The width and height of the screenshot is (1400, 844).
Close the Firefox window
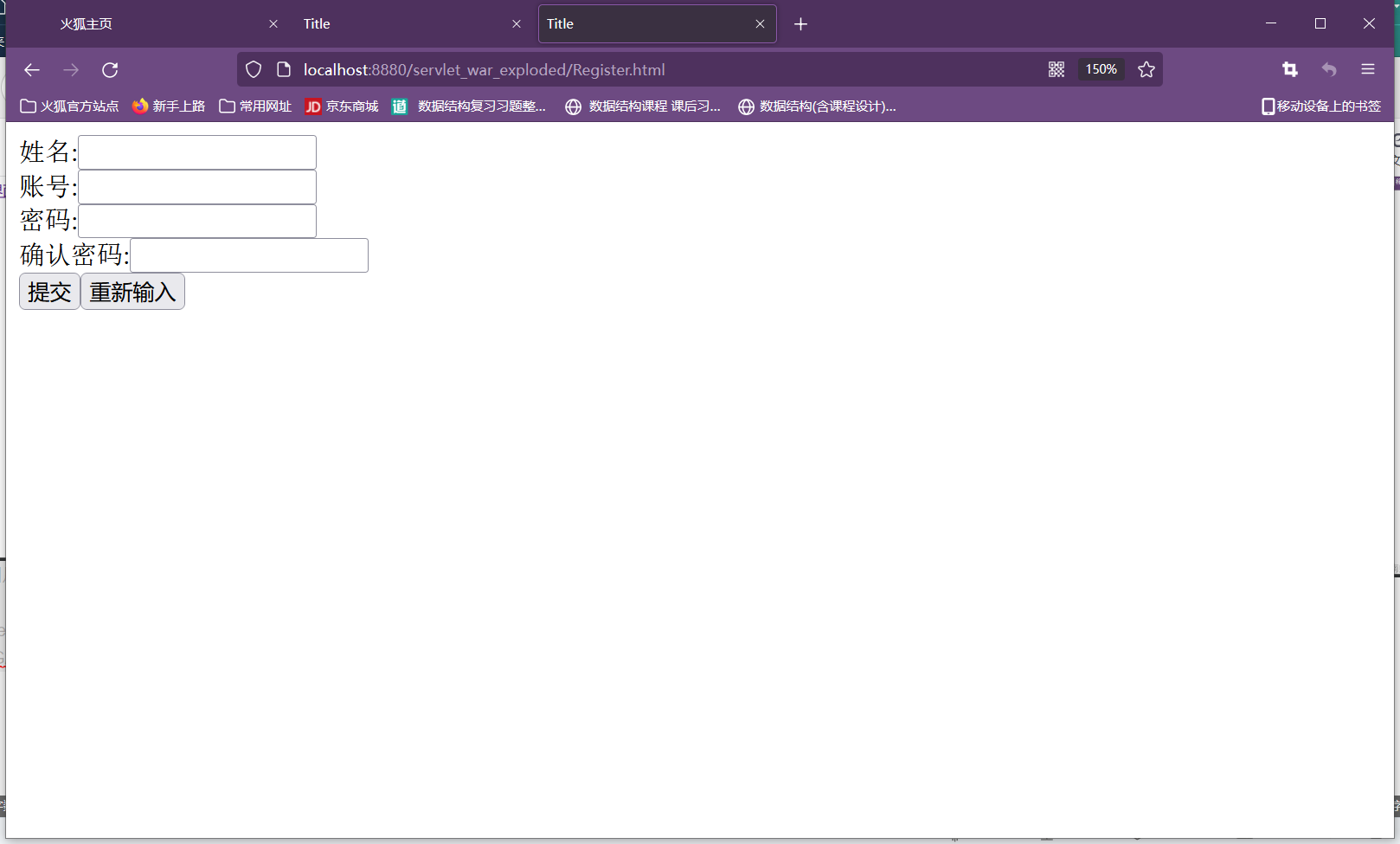[x=1369, y=23]
